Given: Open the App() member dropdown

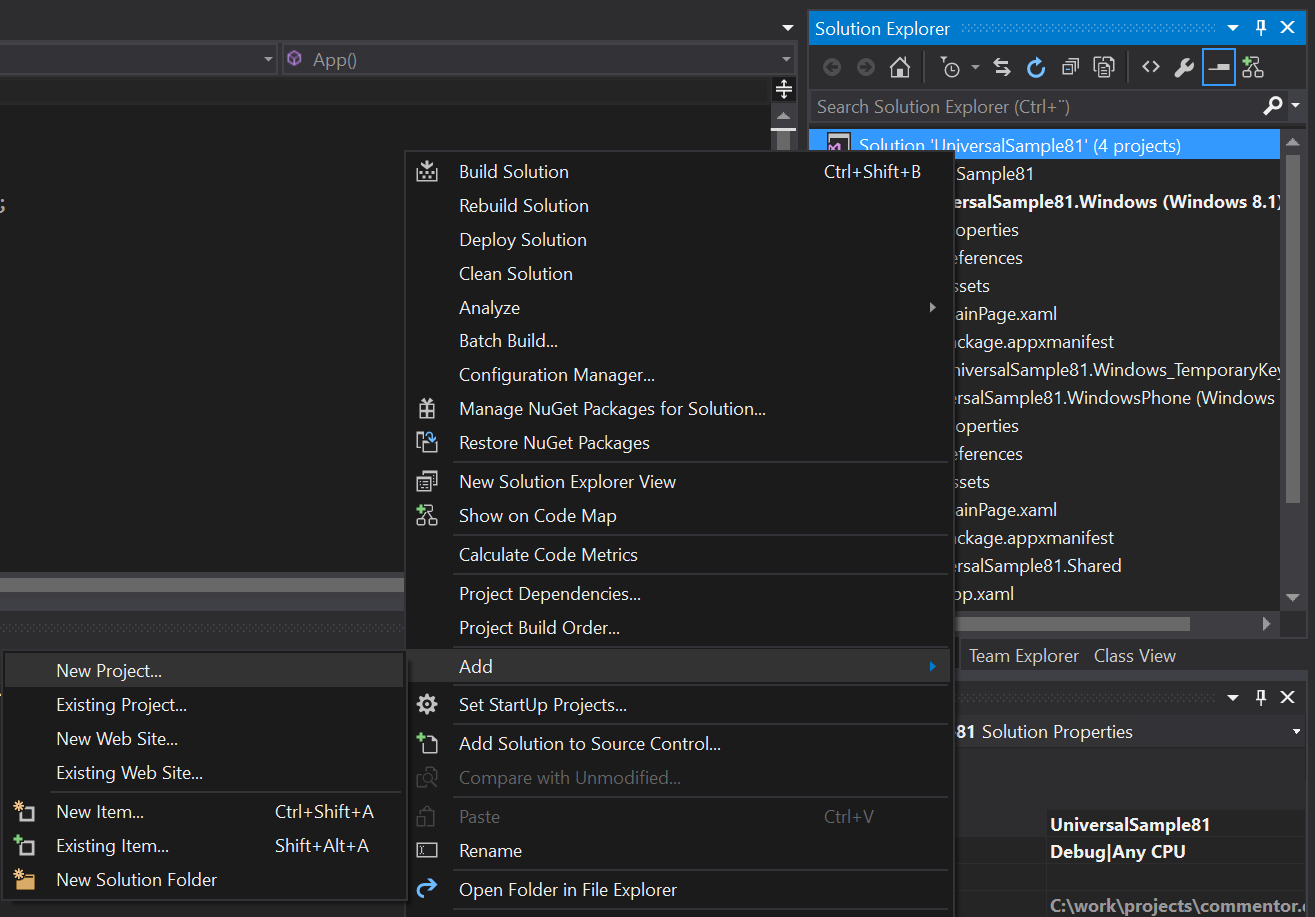Looking at the screenshot, I should pos(787,60).
